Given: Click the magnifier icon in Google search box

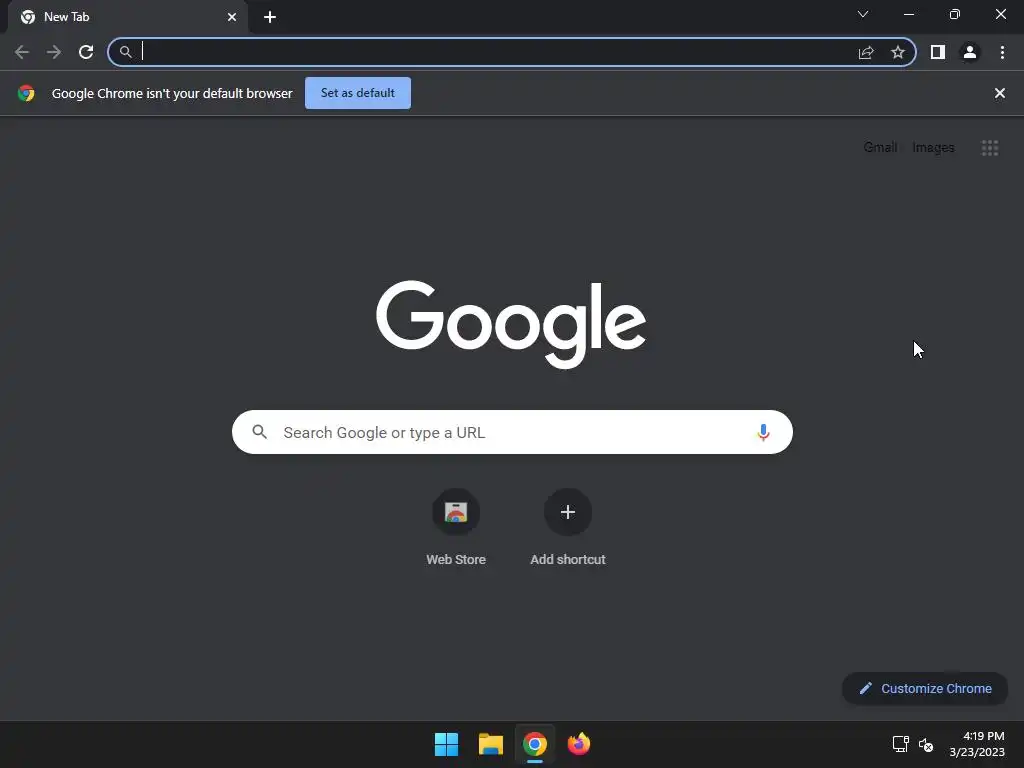Looking at the screenshot, I should 259,432.
